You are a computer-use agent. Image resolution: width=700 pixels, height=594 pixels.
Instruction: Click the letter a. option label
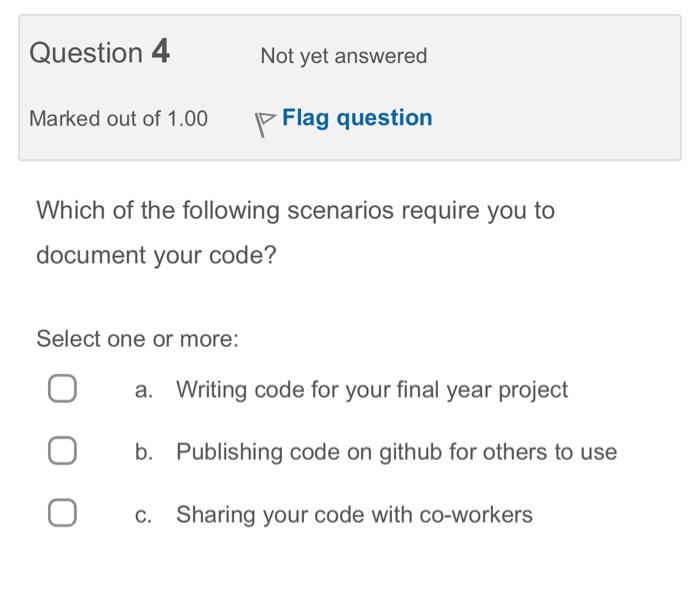pyautogui.click(x=144, y=390)
